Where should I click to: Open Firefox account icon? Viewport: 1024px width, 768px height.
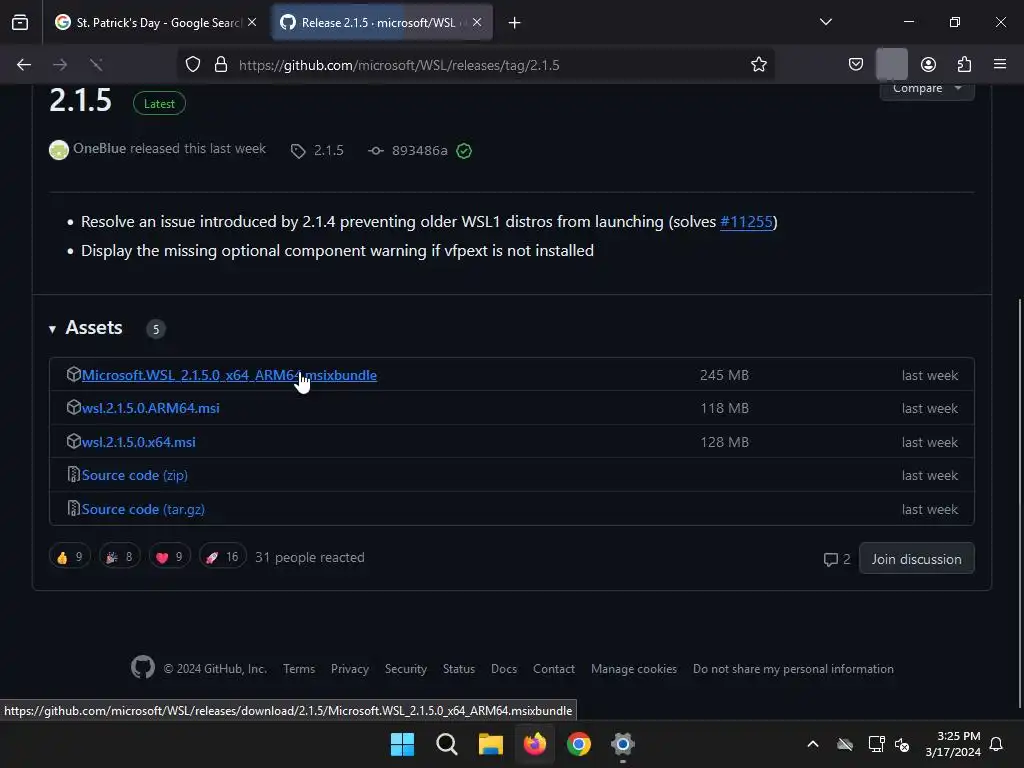(928, 65)
